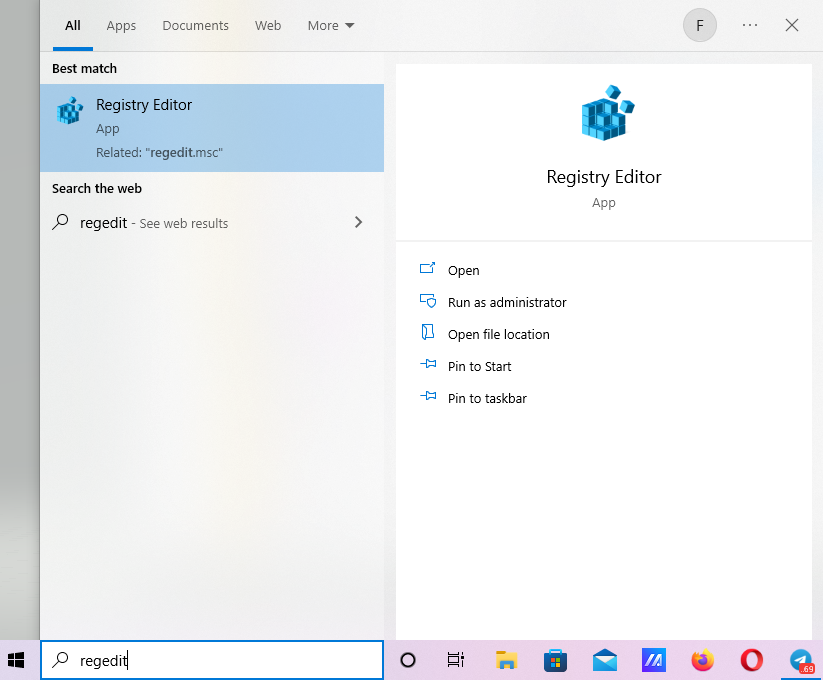
Task: Launch Opera browser from taskbar
Action: (752, 660)
